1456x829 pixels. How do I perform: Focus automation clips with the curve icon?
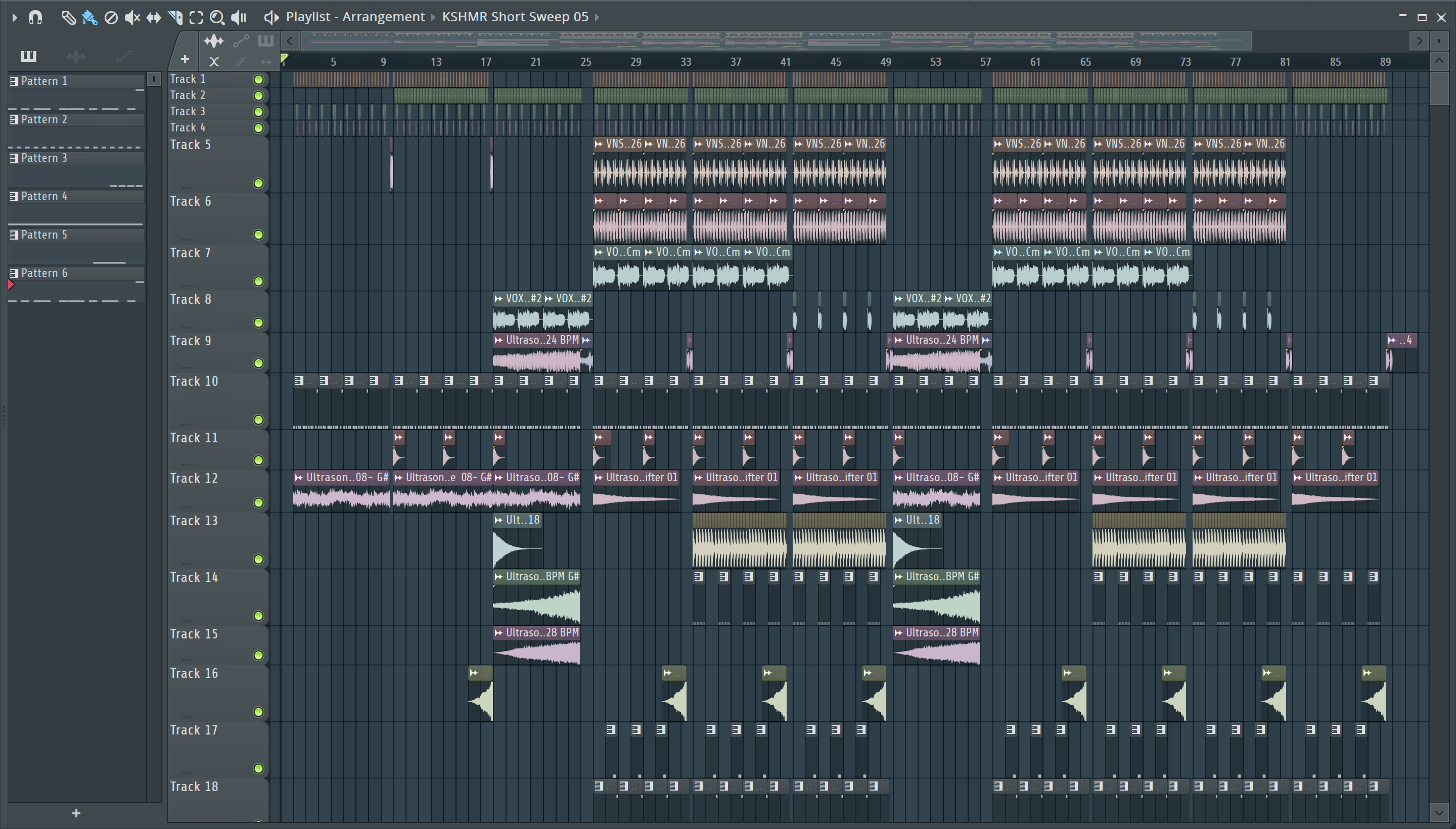[241, 40]
